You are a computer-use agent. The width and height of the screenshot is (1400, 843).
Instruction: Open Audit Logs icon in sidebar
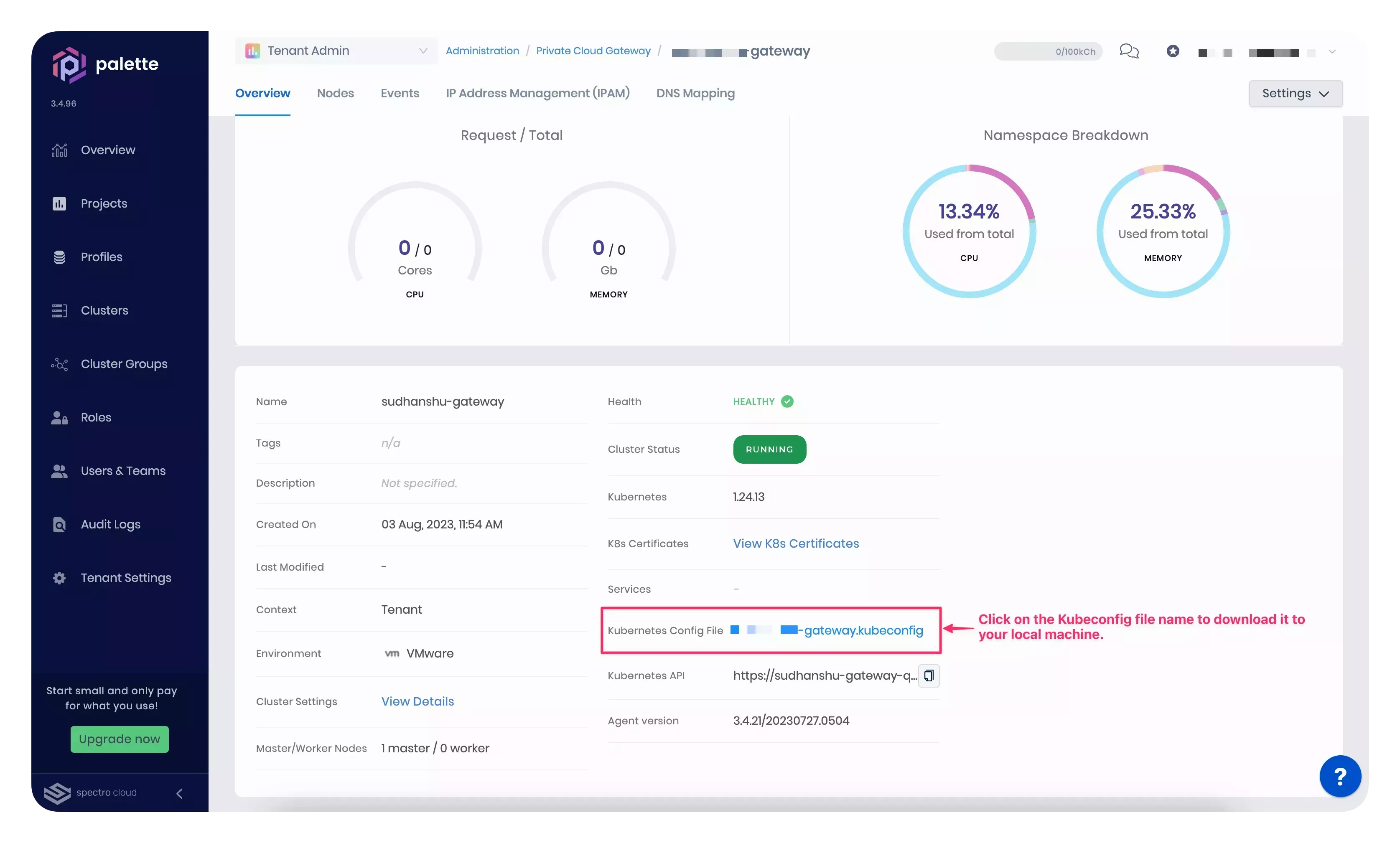(59, 524)
